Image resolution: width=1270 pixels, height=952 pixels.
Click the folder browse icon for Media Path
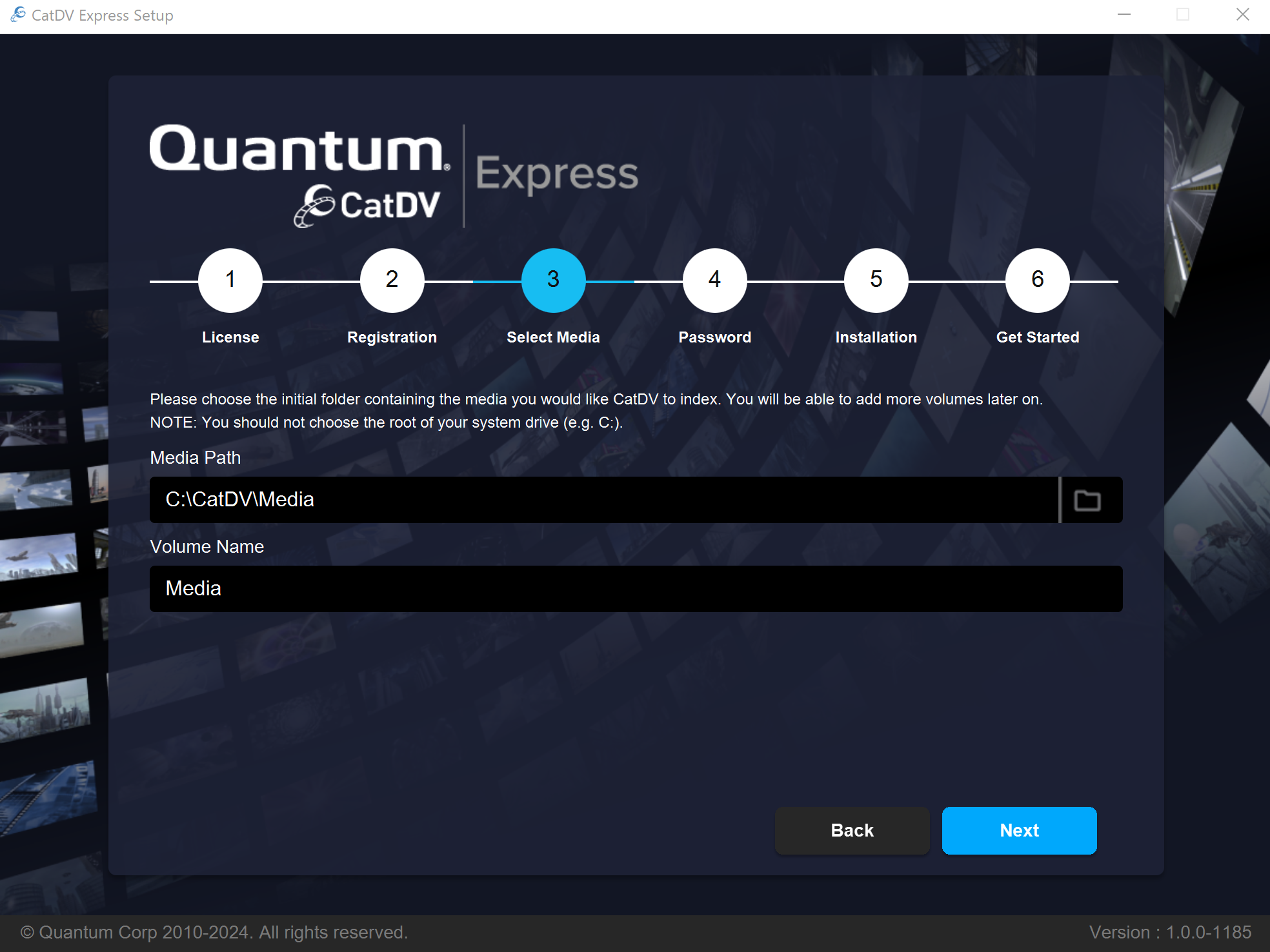[1088, 500]
